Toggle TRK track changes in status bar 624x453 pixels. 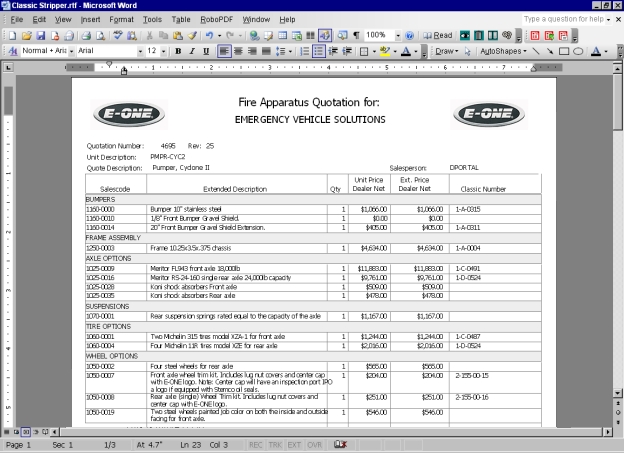(x=275, y=445)
